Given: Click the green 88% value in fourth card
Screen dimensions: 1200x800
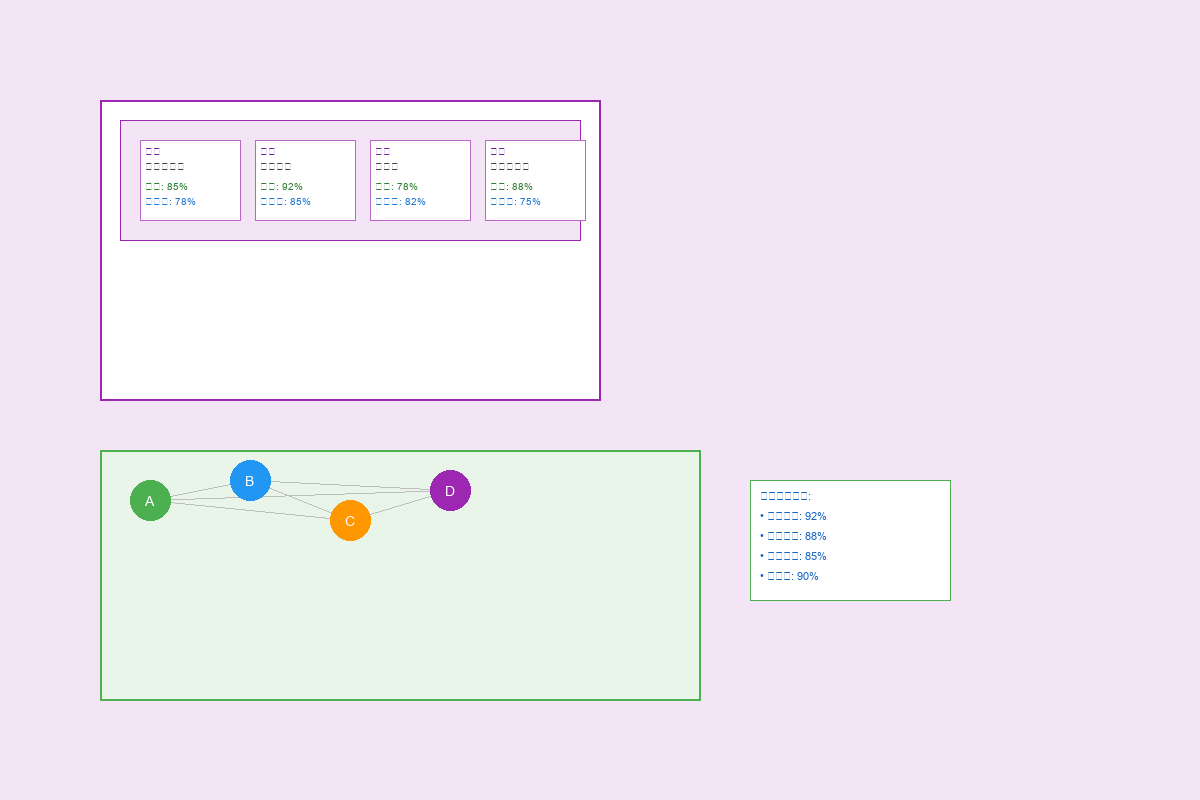Looking at the screenshot, I should (512, 187).
